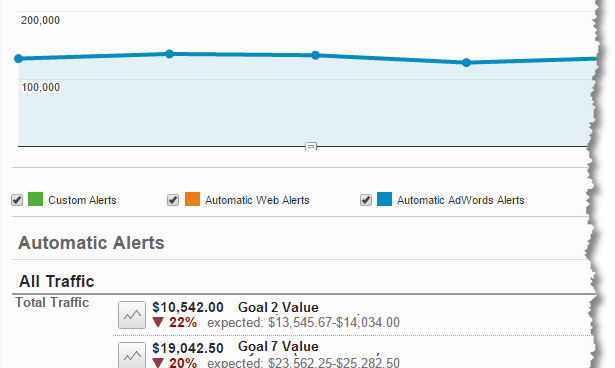Click the All Traffic section heading
Viewport: 615px width, 368px height.
point(56,281)
